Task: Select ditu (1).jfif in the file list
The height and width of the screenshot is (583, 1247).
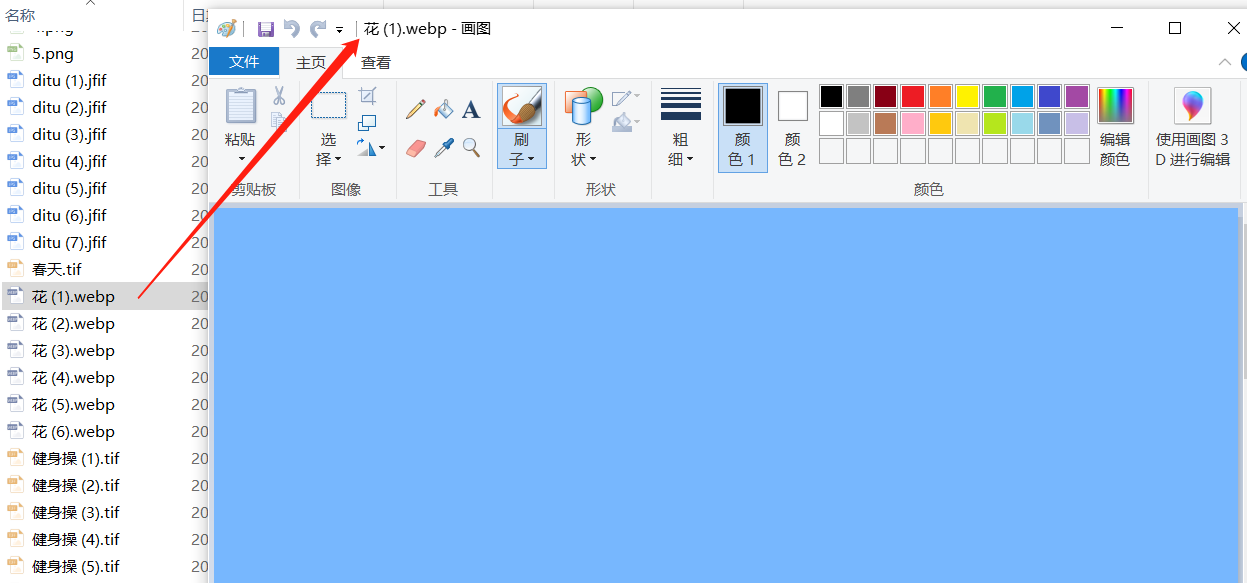Action: pos(69,81)
